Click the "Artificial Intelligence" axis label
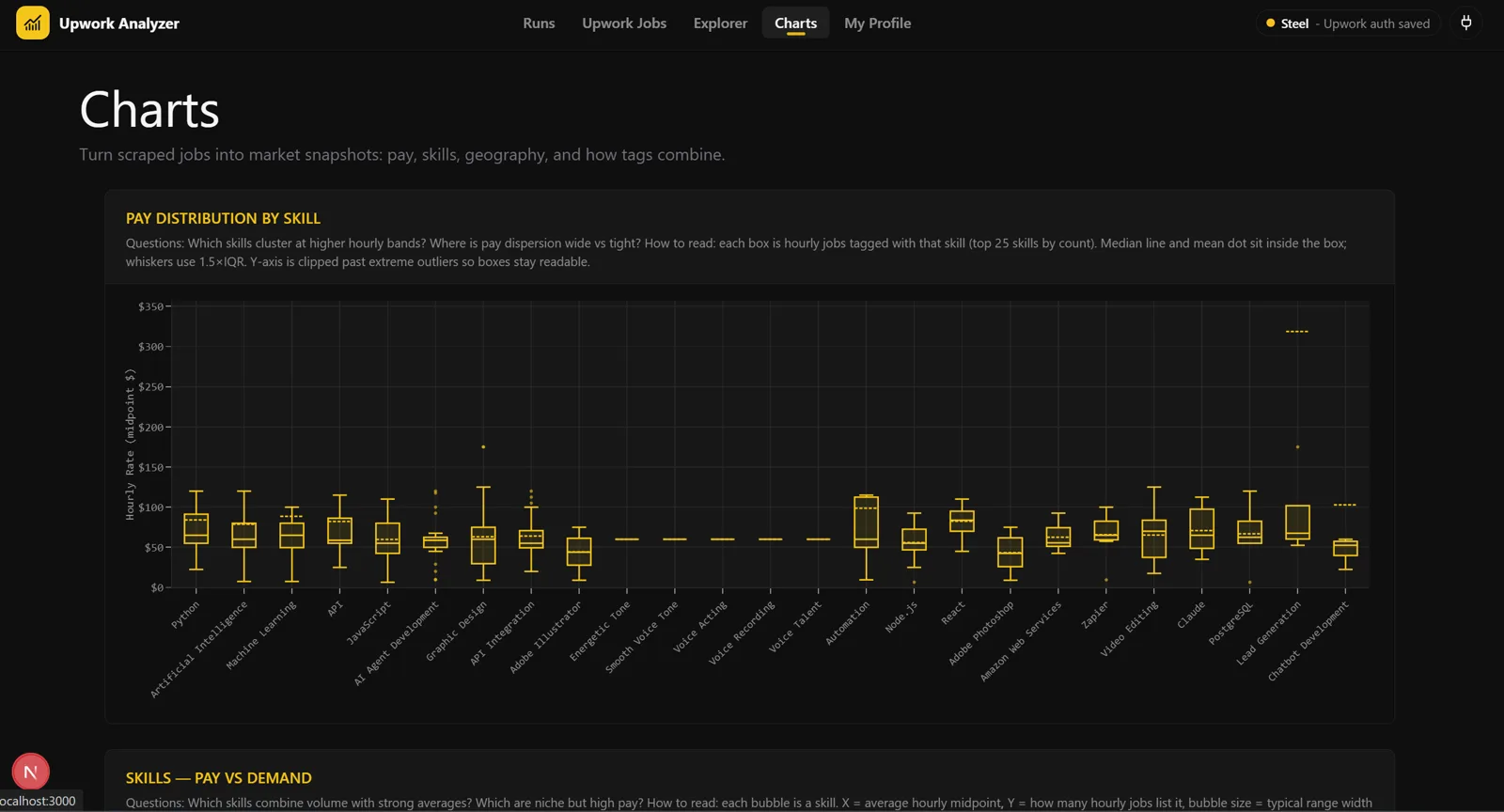The height and width of the screenshot is (812, 1504). click(x=198, y=649)
